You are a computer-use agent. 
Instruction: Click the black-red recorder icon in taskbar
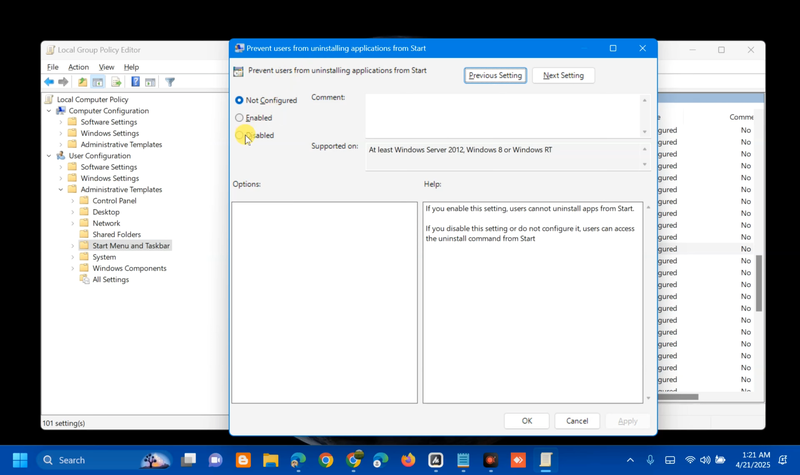(x=491, y=460)
